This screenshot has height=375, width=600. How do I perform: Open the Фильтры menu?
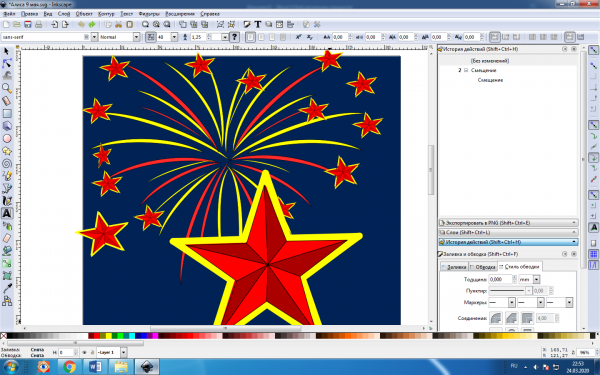point(149,14)
